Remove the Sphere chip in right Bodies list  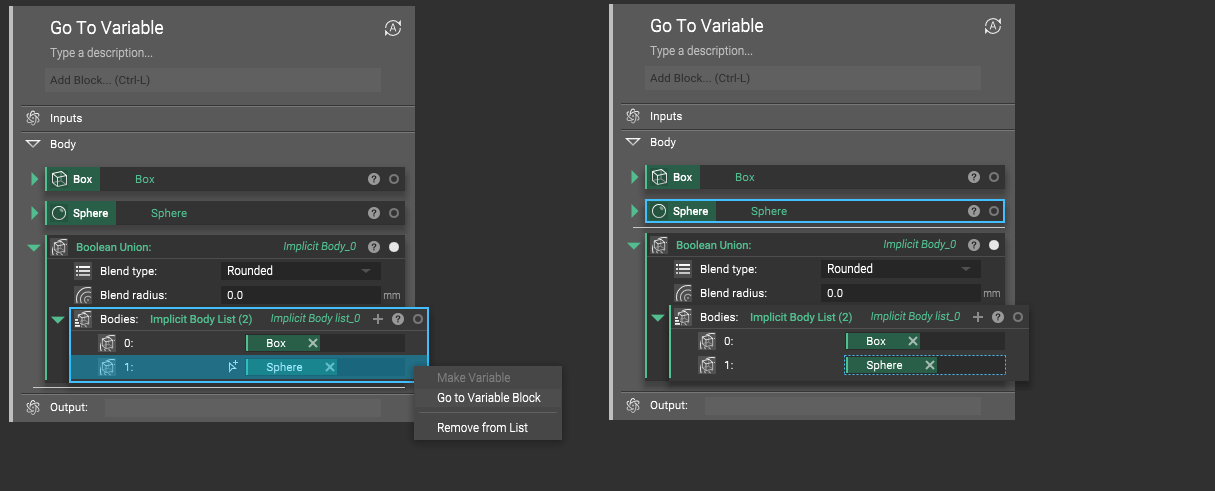pos(929,365)
